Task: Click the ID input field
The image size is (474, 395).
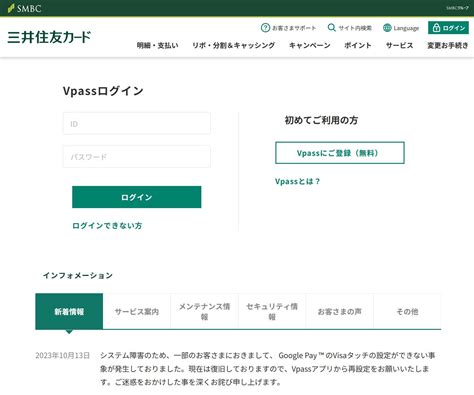Action: 137,124
